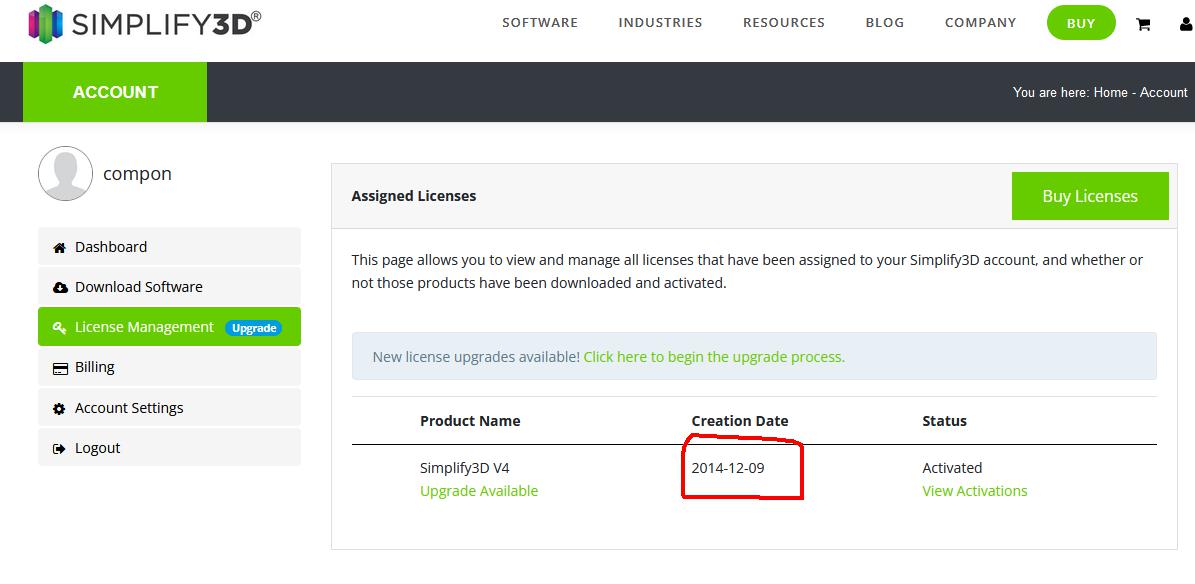This screenshot has width=1195, height=584.
Task: Click the green BUY button
Action: coord(1081,23)
